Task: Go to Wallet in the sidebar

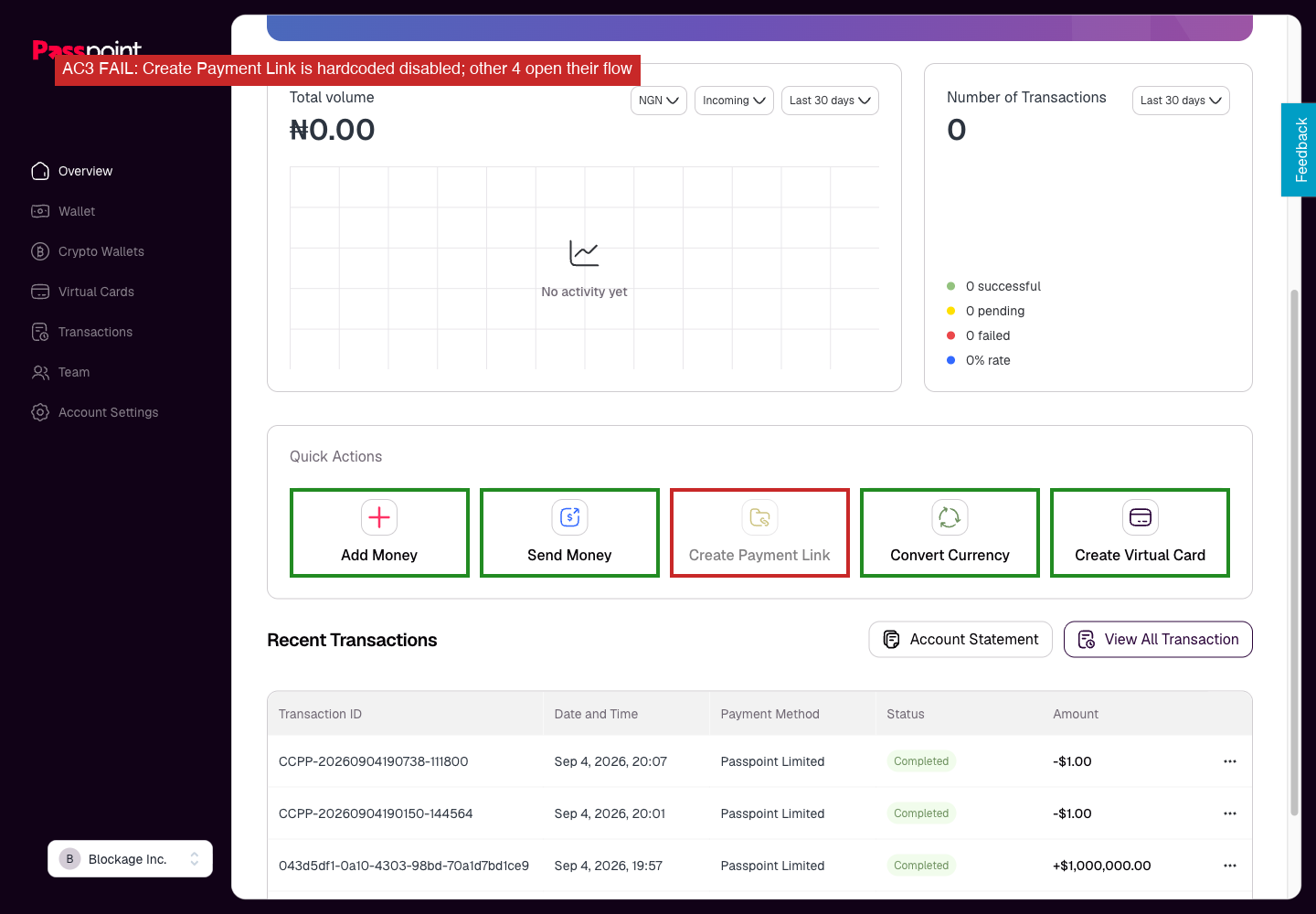Action: click(x=77, y=211)
